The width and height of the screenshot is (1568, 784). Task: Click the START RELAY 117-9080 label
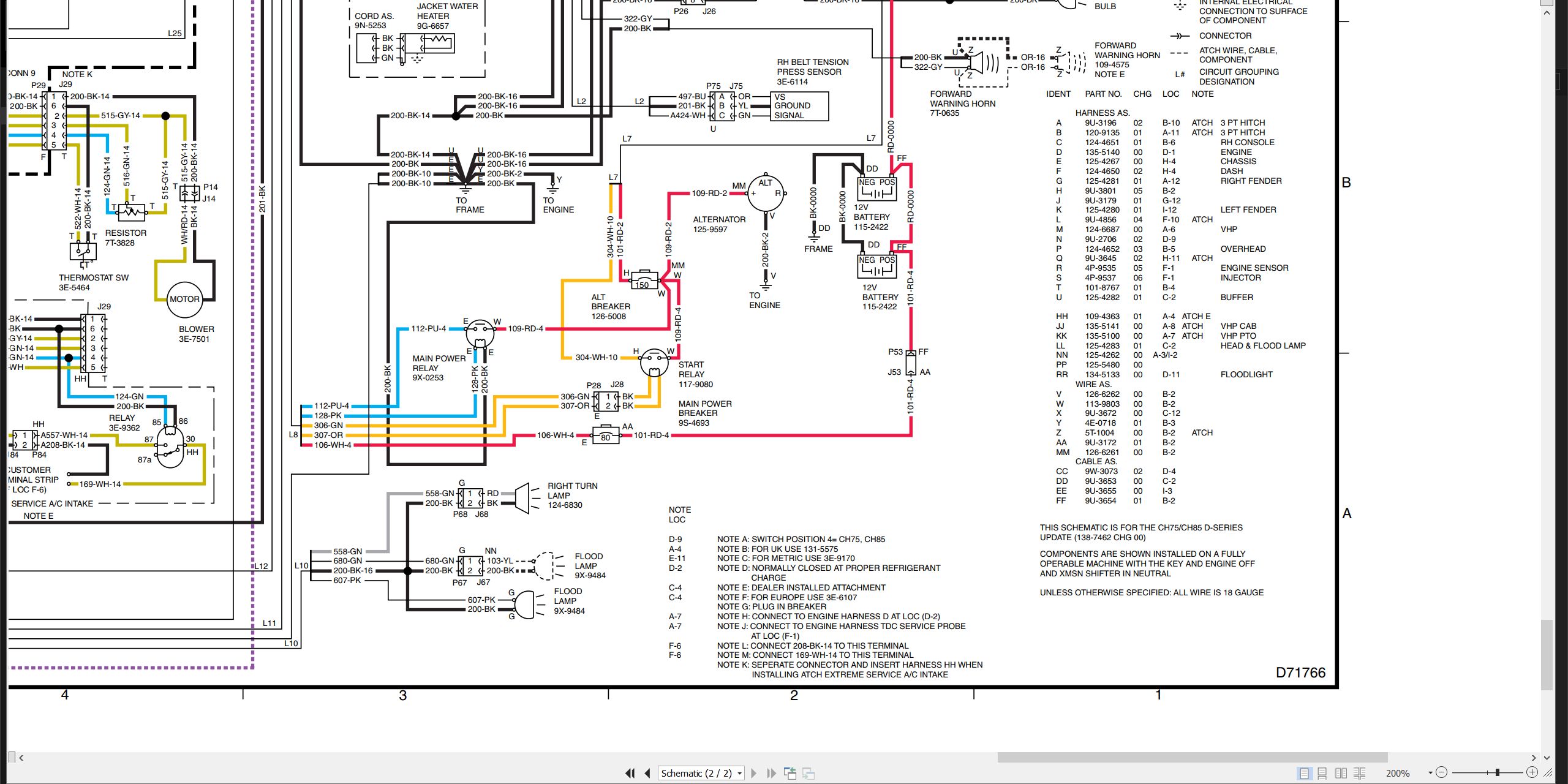click(695, 374)
